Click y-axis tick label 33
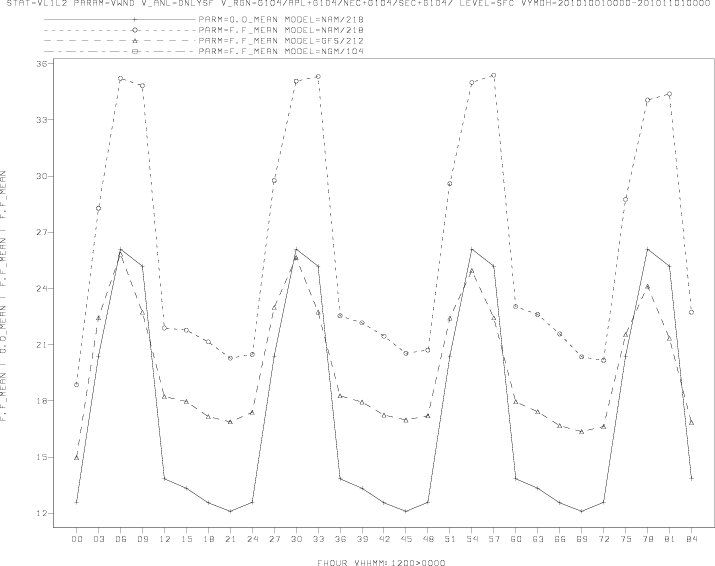The height and width of the screenshot is (566, 715). (x=41, y=120)
